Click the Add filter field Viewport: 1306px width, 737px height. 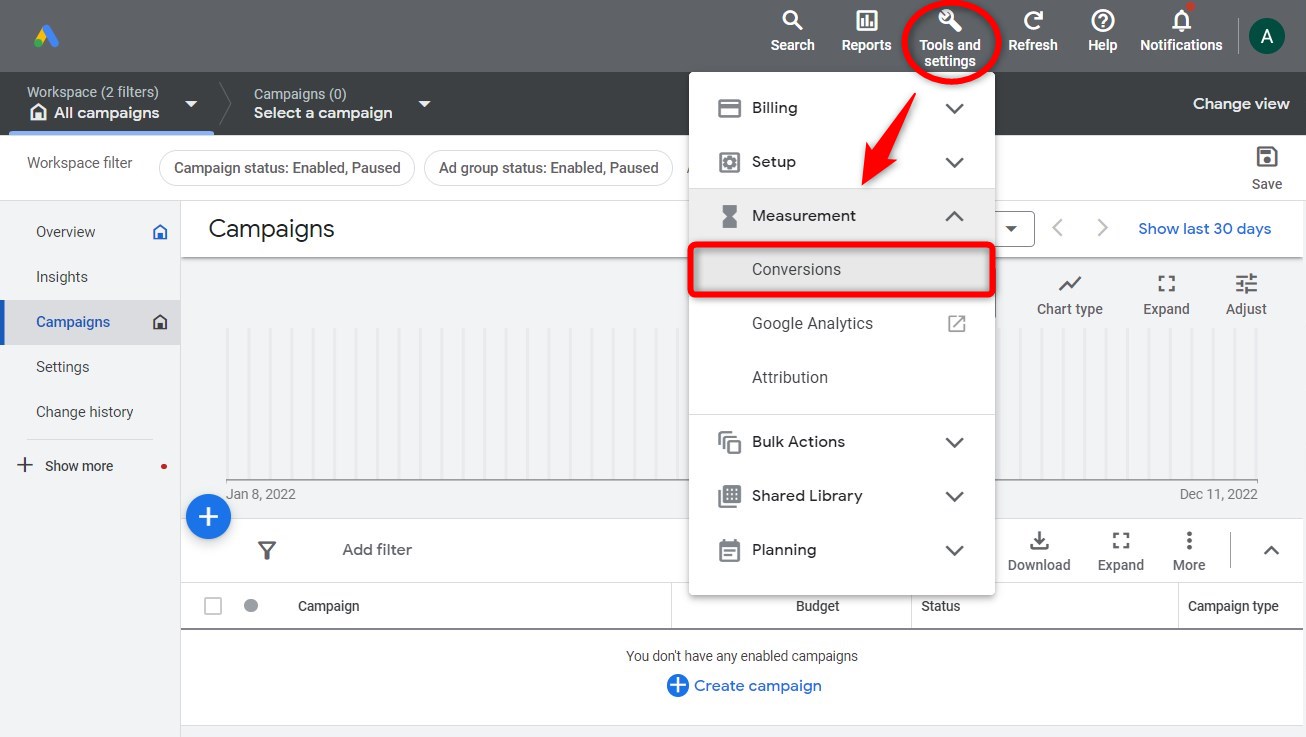377,549
